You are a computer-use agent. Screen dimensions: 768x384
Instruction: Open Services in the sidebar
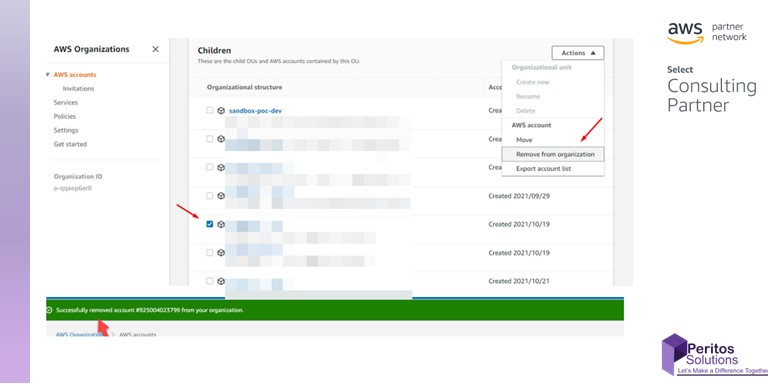[x=66, y=102]
